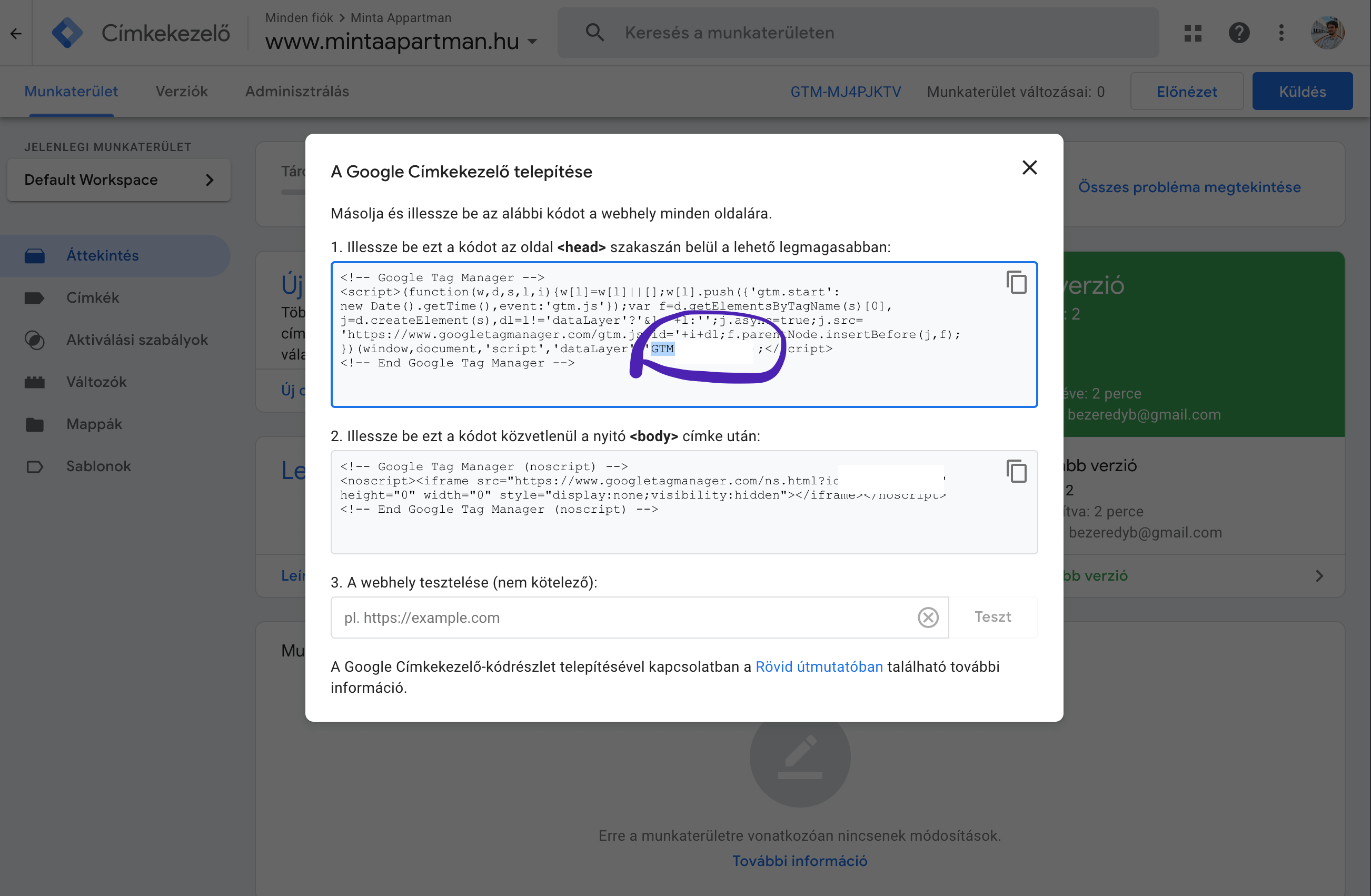Click the test website URL field

(x=622, y=618)
